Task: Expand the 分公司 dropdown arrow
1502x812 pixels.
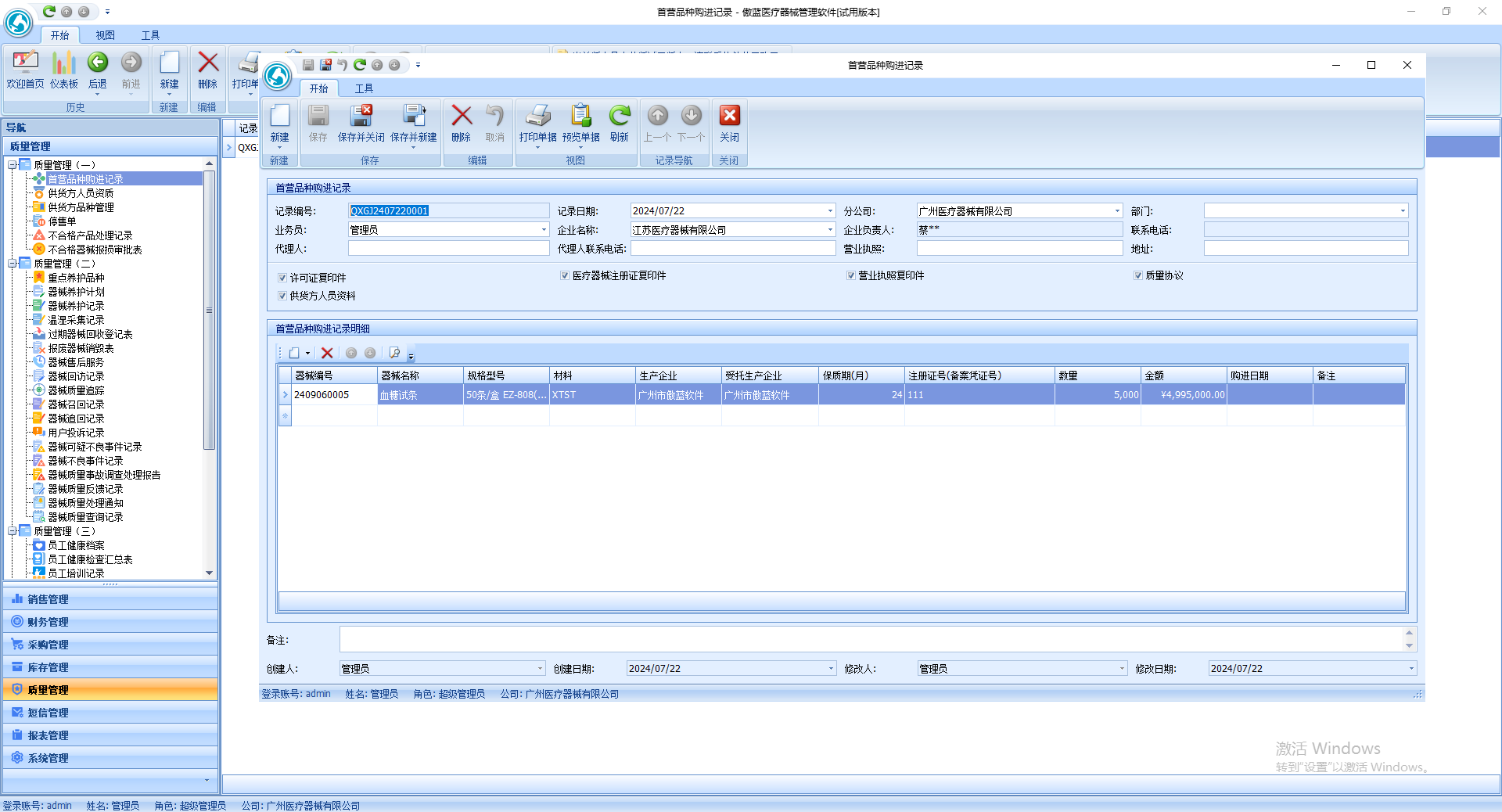Action: coord(1117,211)
